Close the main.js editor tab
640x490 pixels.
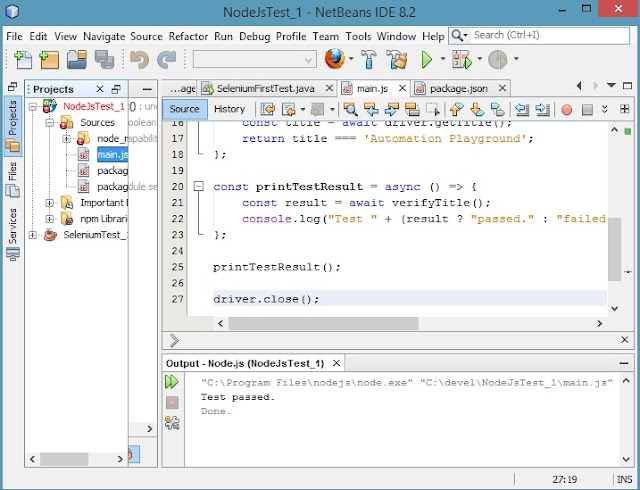pos(402,88)
